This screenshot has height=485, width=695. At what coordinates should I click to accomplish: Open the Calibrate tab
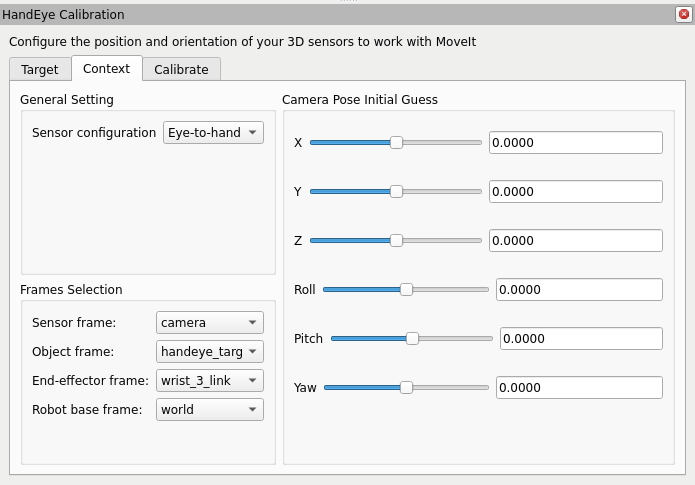[181, 69]
